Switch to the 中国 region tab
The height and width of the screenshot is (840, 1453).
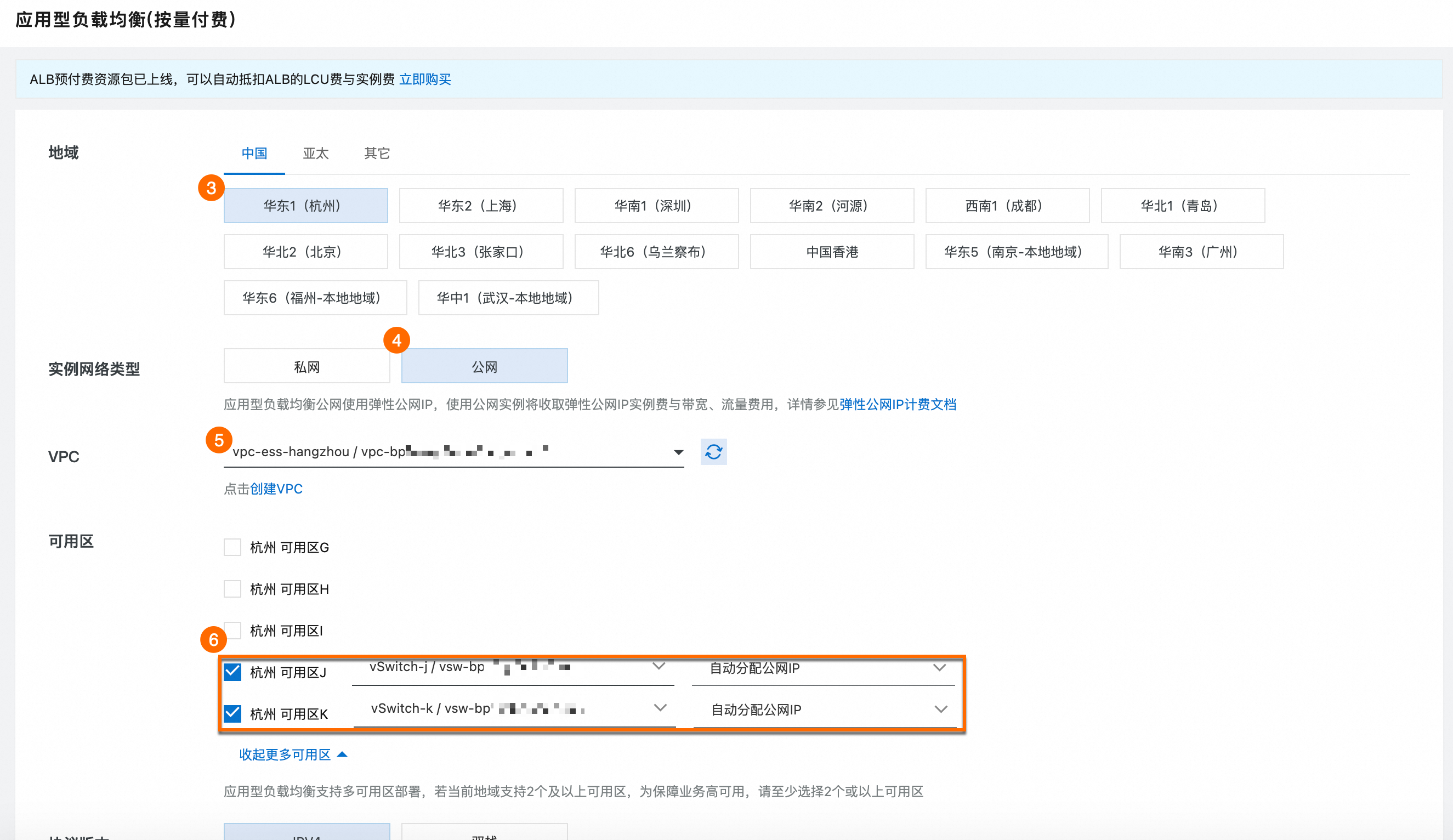[x=254, y=154]
